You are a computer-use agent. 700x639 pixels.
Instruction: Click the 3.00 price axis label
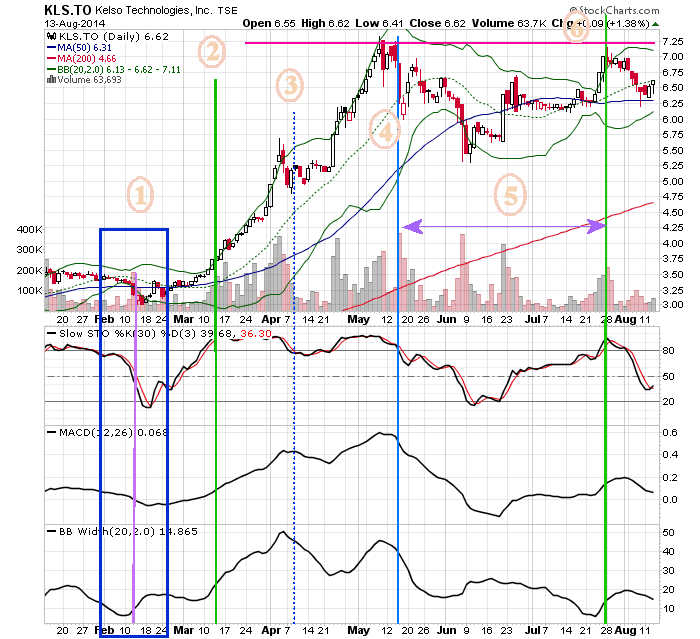pyautogui.click(x=673, y=305)
